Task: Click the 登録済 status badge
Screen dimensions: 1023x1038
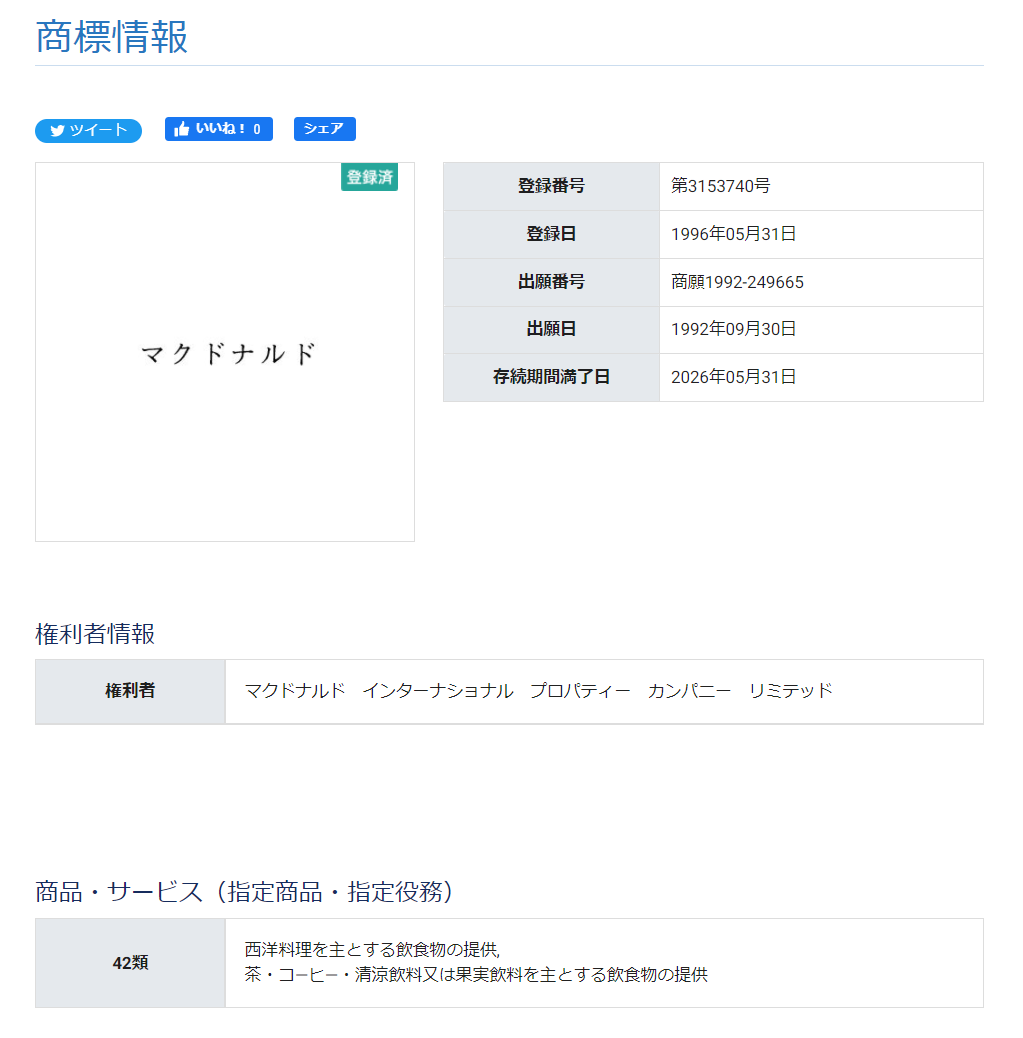Action: [x=369, y=177]
